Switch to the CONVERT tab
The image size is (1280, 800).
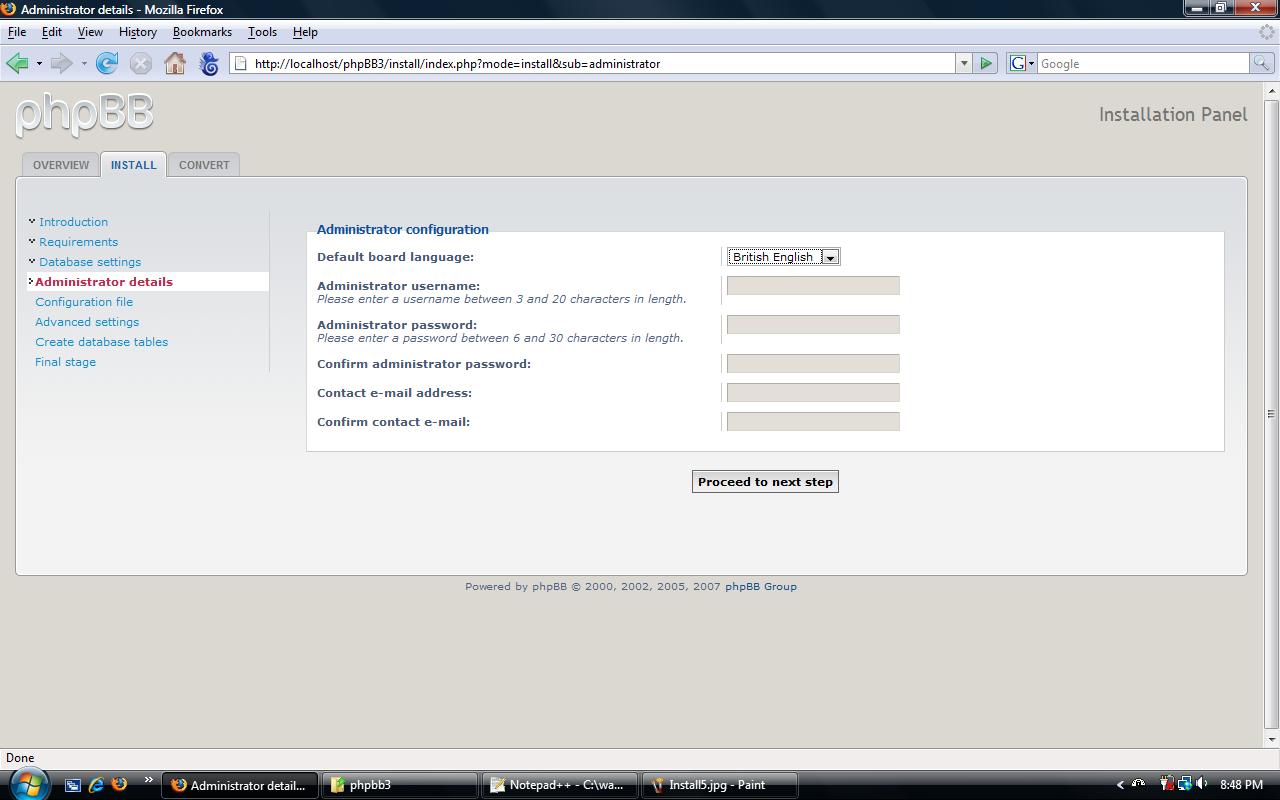point(204,165)
